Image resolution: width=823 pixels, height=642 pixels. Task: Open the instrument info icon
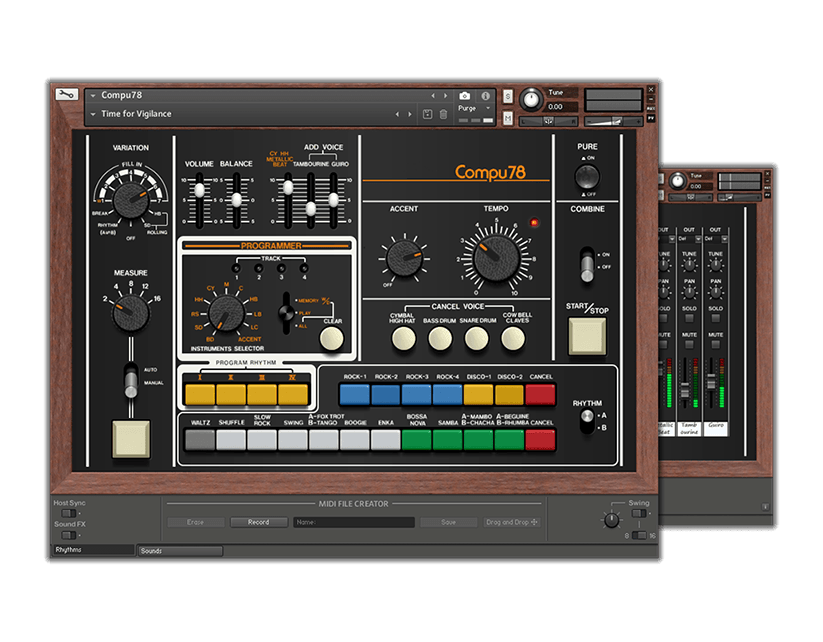click(486, 96)
